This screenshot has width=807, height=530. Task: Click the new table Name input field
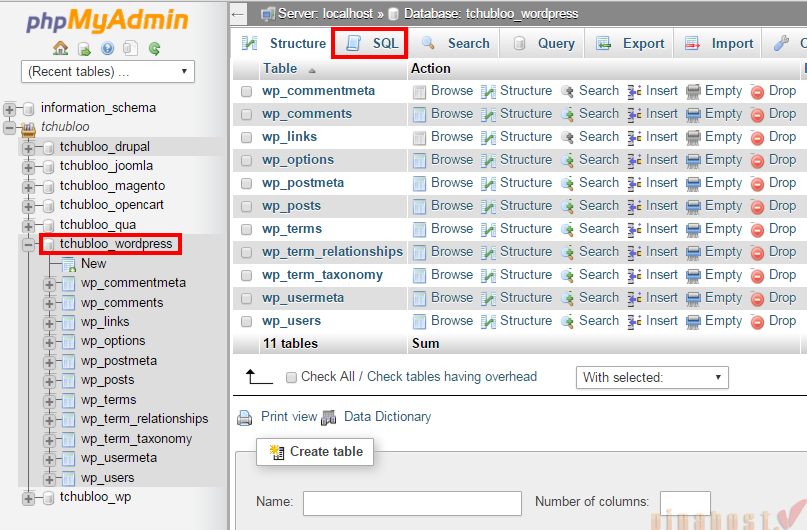coord(412,503)
